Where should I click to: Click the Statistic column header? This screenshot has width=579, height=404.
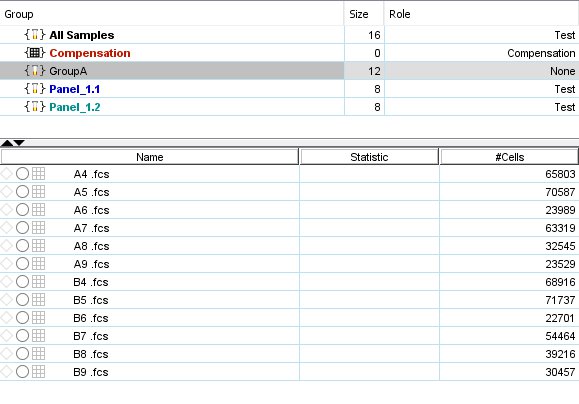[x=369, y=157]
